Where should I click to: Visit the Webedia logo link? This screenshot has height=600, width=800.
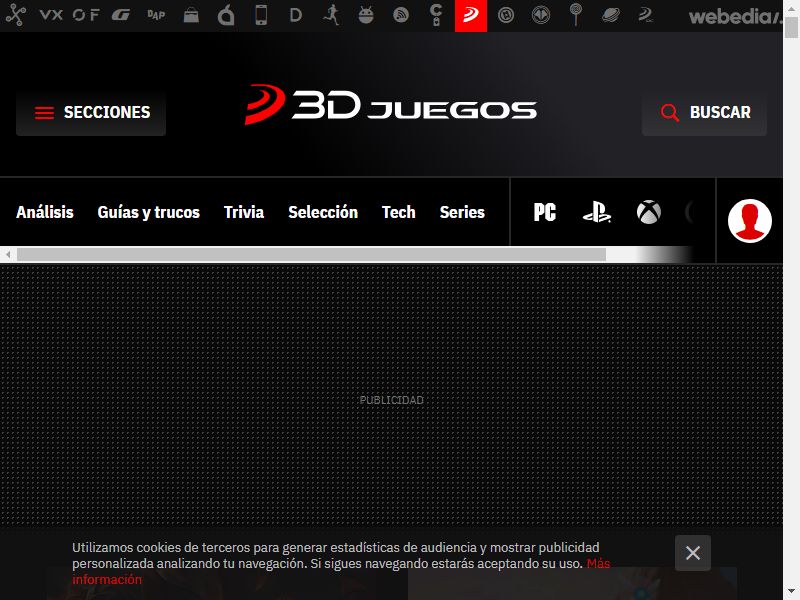pyautogui.click(x=735, y=17)
